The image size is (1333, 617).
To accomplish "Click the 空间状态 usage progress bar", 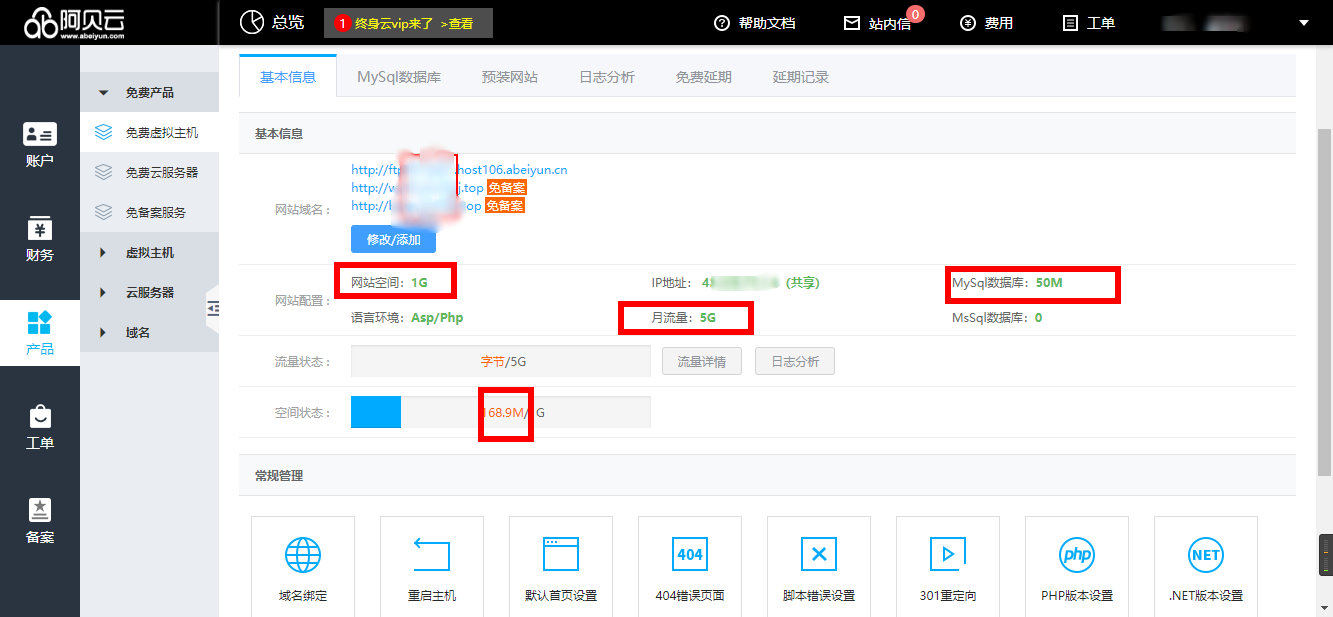I will click(x=500, y=412).
